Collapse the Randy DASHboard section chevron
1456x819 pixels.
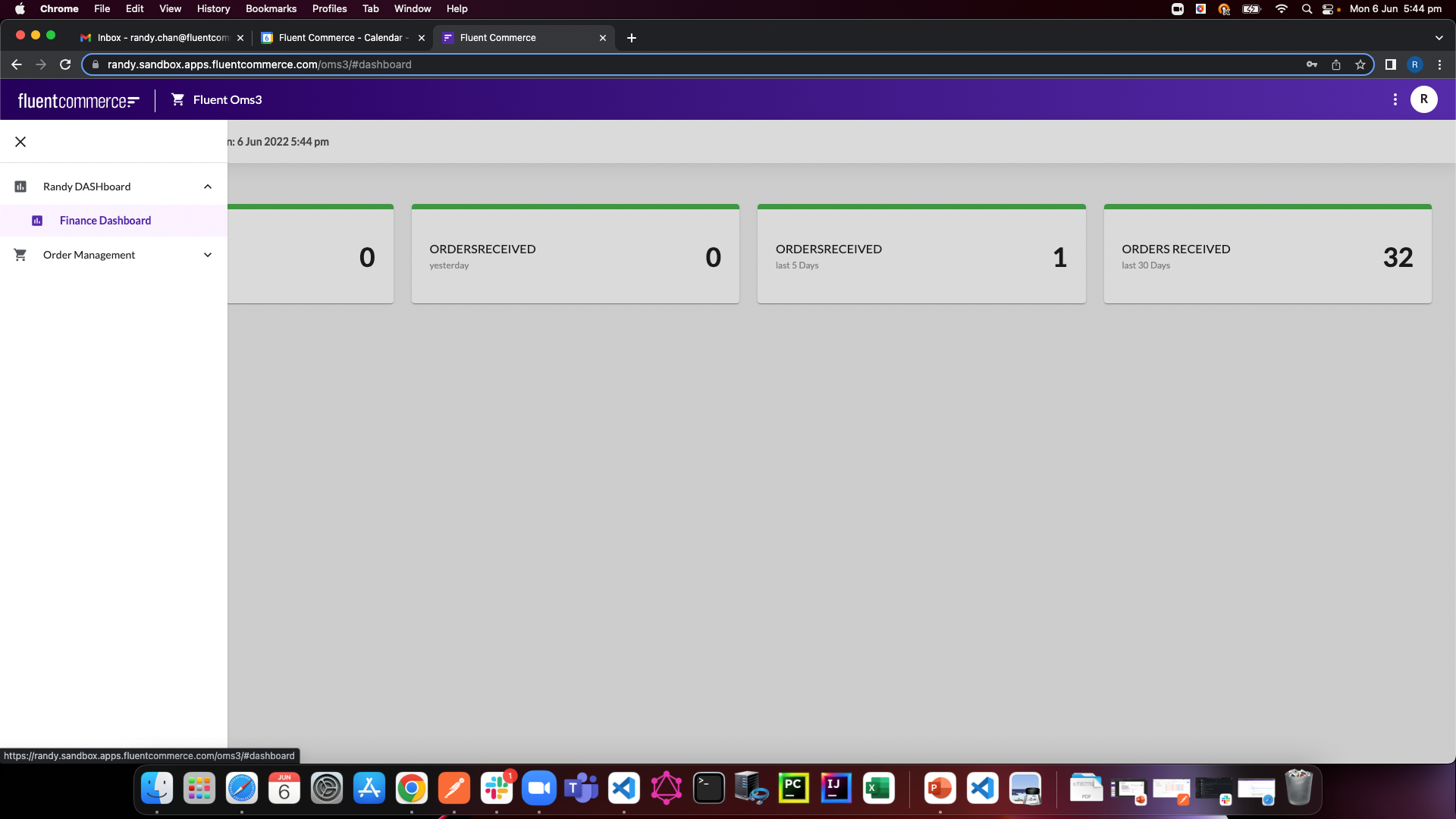[208, 187]
